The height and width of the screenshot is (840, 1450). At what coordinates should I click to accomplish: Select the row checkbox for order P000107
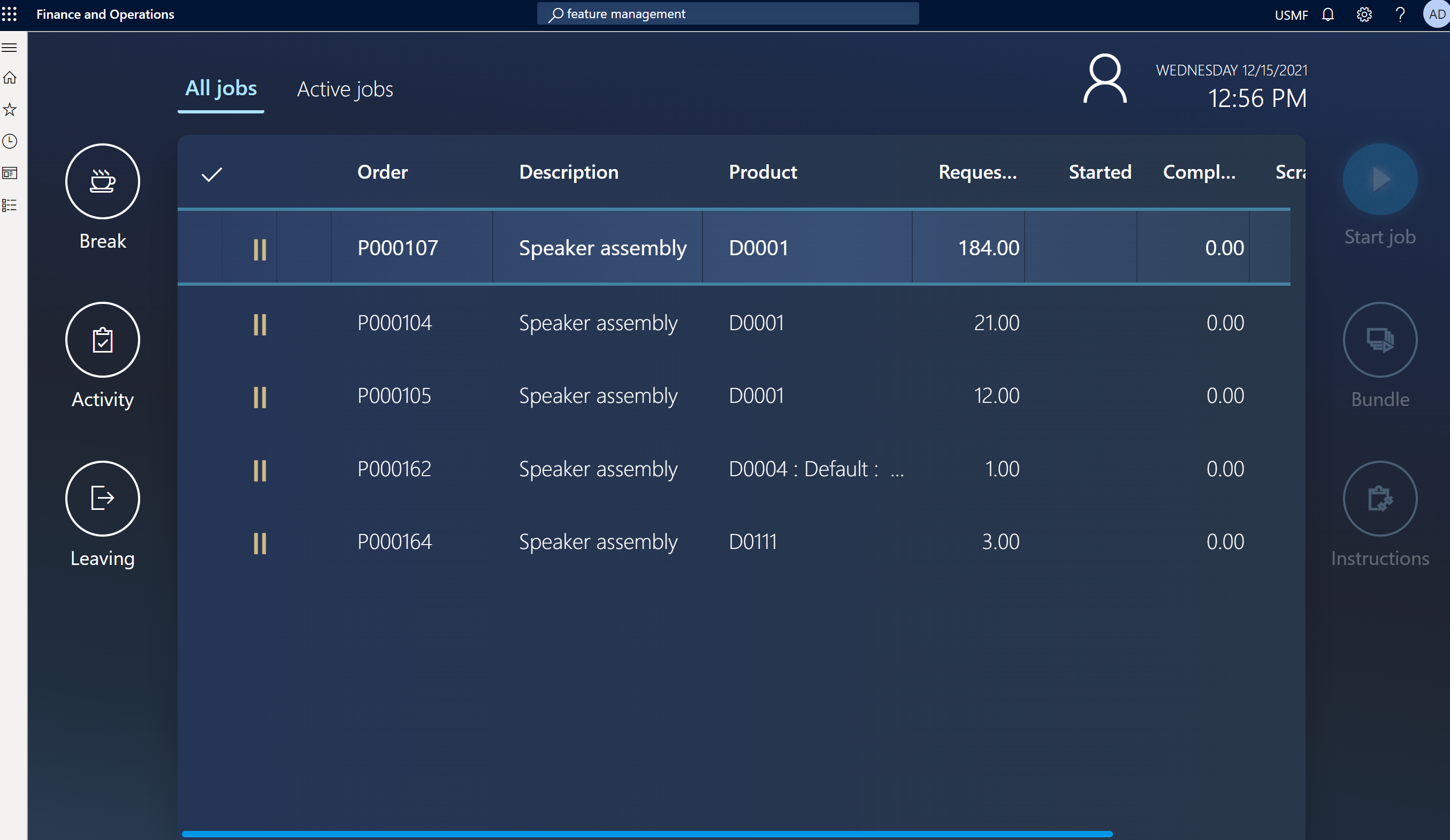[x=200, y=248]
